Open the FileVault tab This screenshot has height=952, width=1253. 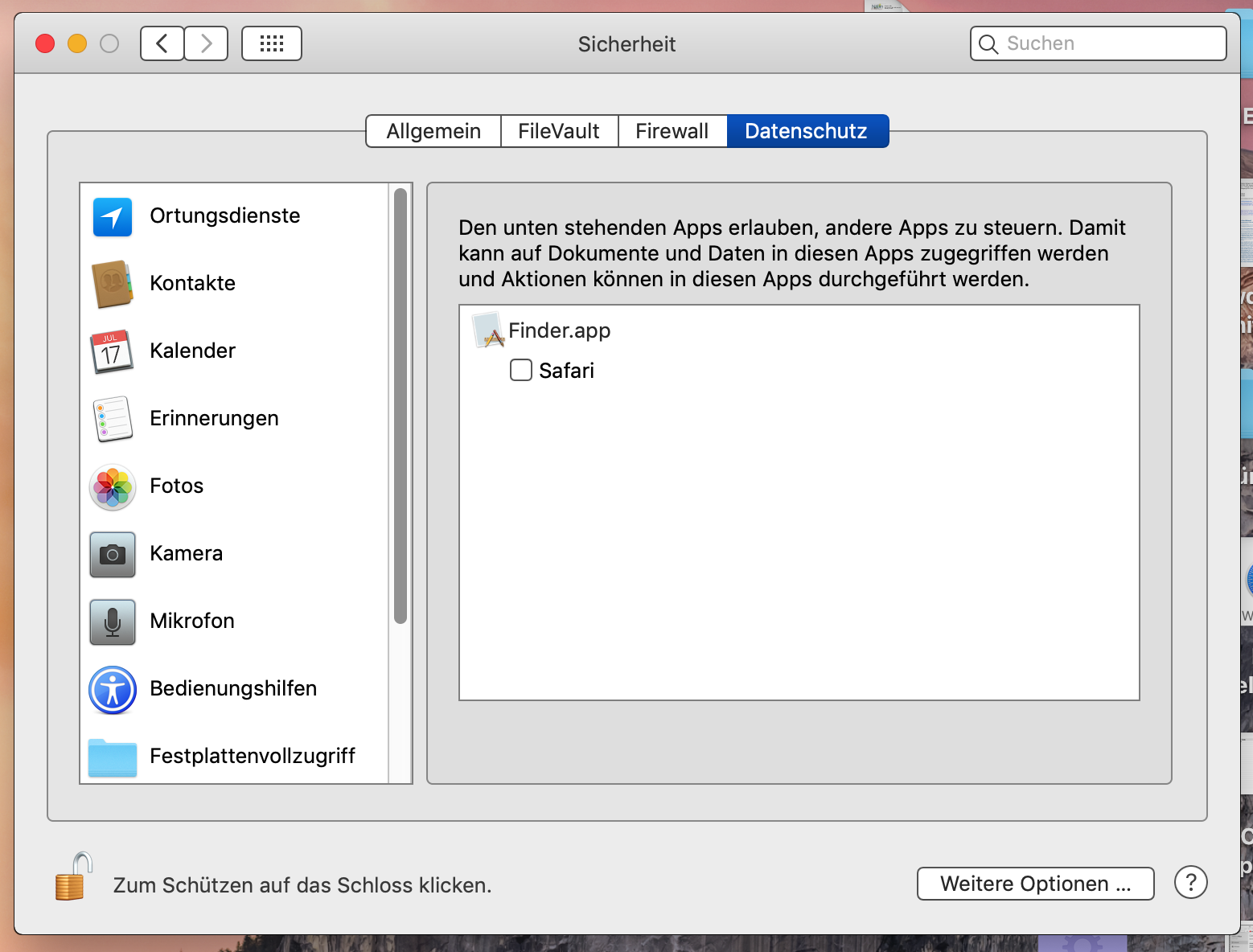559,131
